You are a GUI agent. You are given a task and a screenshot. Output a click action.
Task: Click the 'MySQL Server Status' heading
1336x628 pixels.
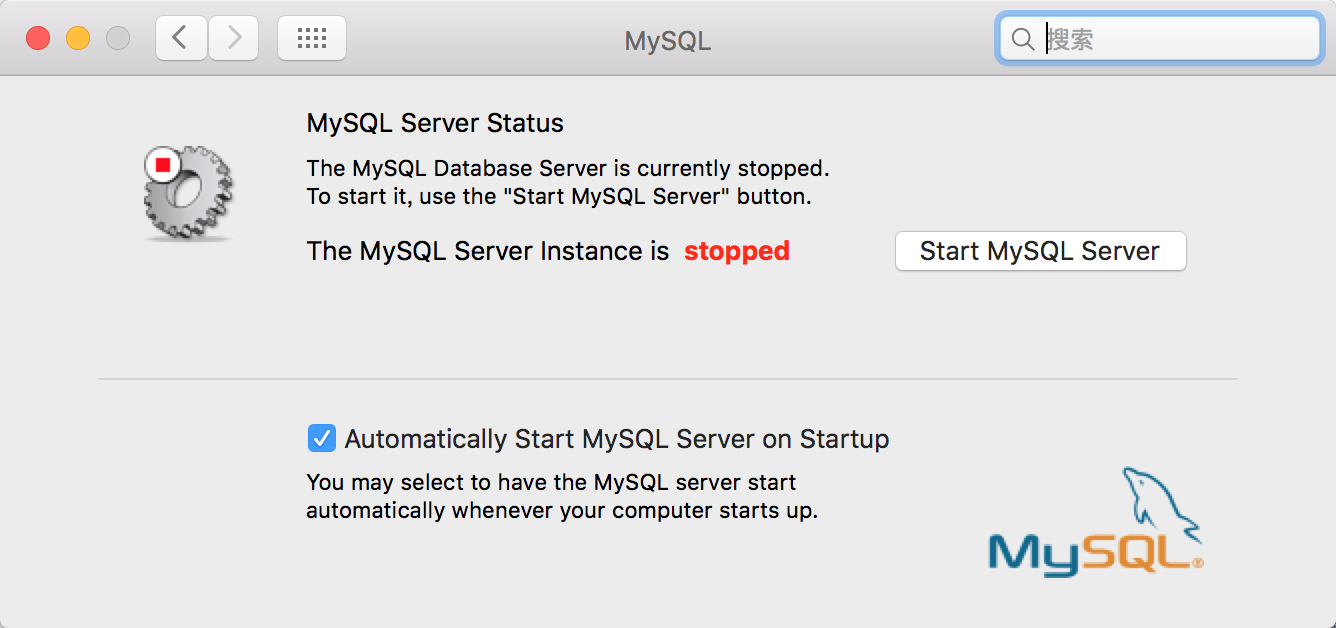pyautogui.click(x=435, y=123)
